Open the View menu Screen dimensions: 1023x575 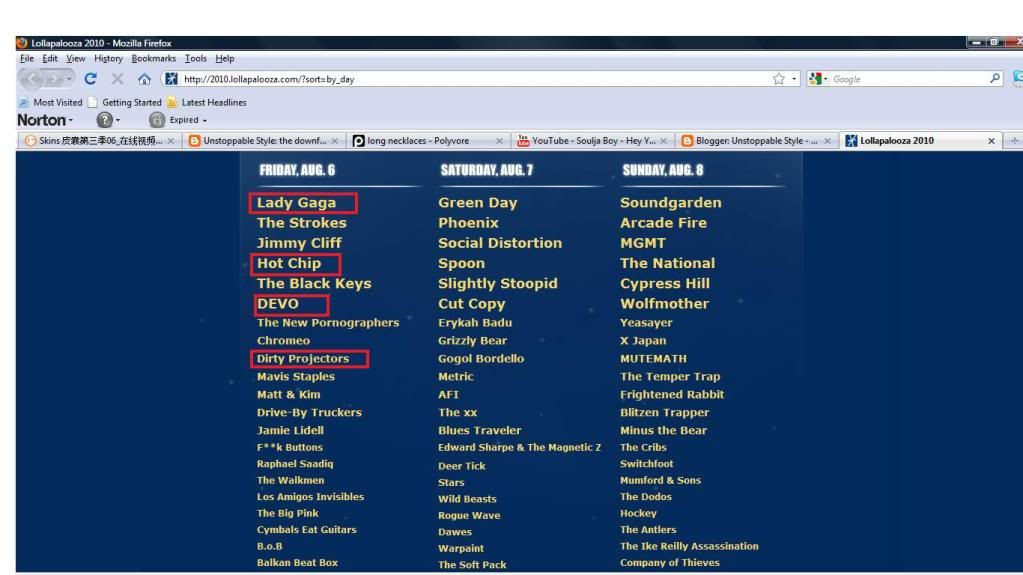tap(76, 59)
